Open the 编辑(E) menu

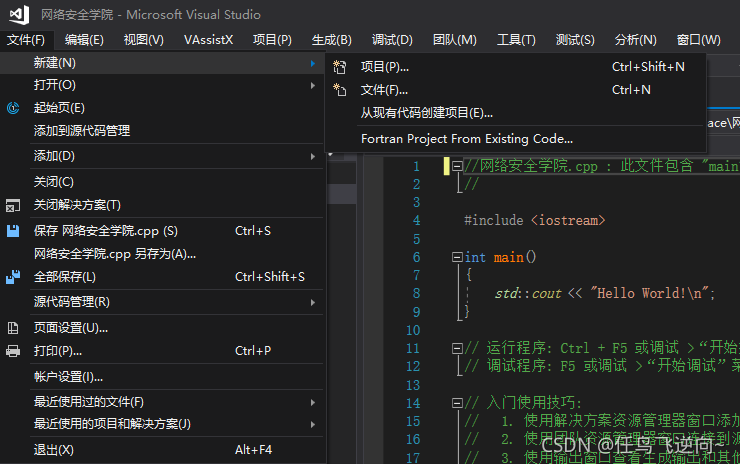tap(84, 40)
